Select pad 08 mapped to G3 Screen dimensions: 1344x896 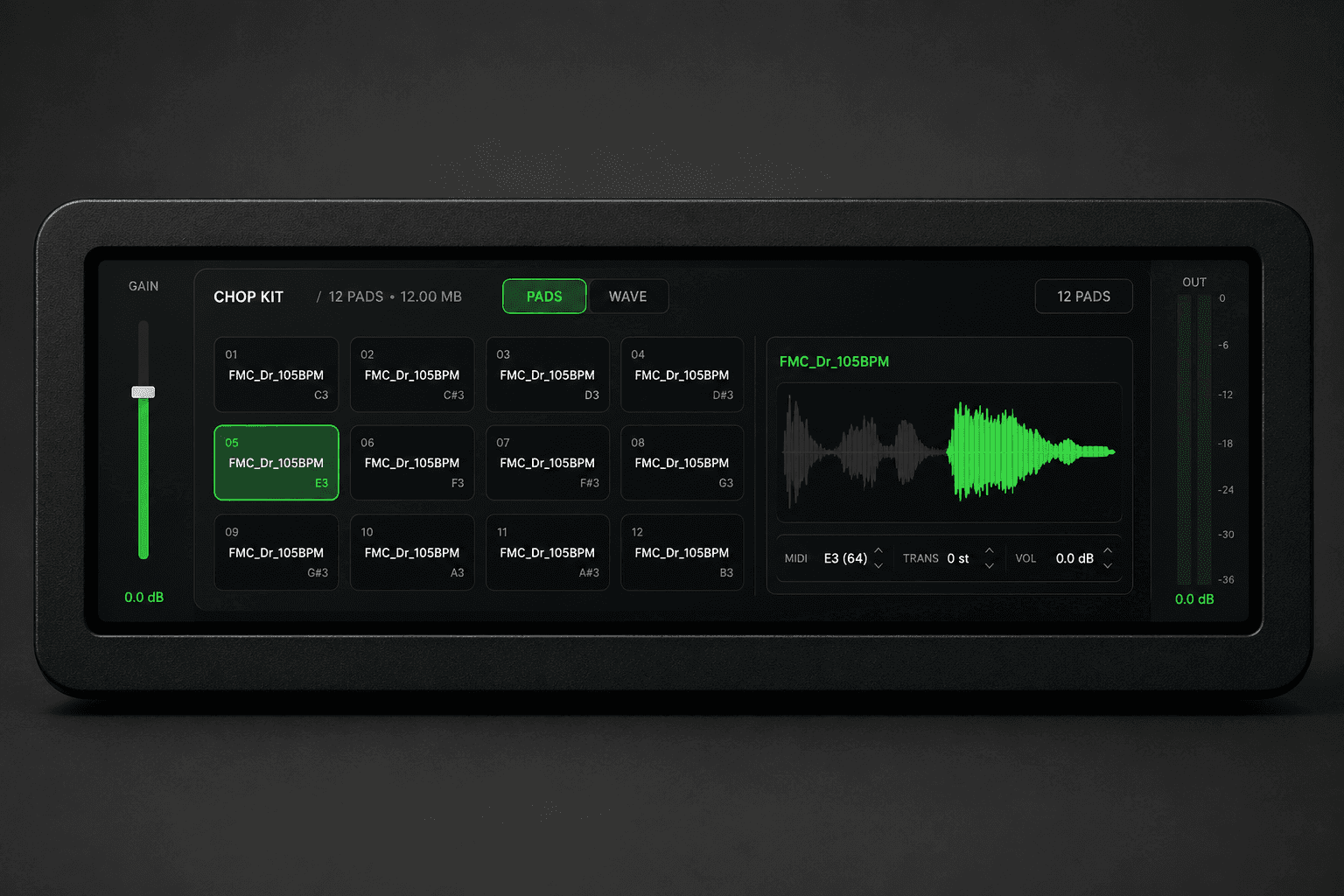coord(682,463)
